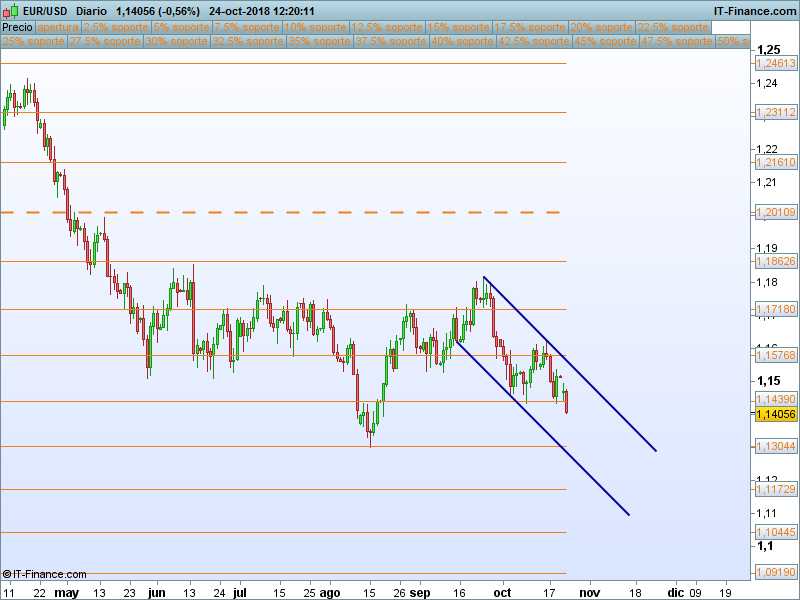Select the 47.5% soporte label
The height and width of the screenshot is (600, 800).
677,41
